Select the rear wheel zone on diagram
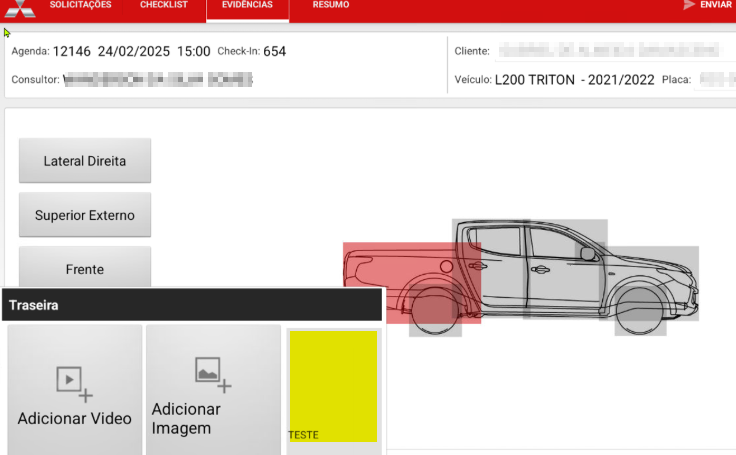This screenshot has width=736, height=455. (x=435, y=310)
